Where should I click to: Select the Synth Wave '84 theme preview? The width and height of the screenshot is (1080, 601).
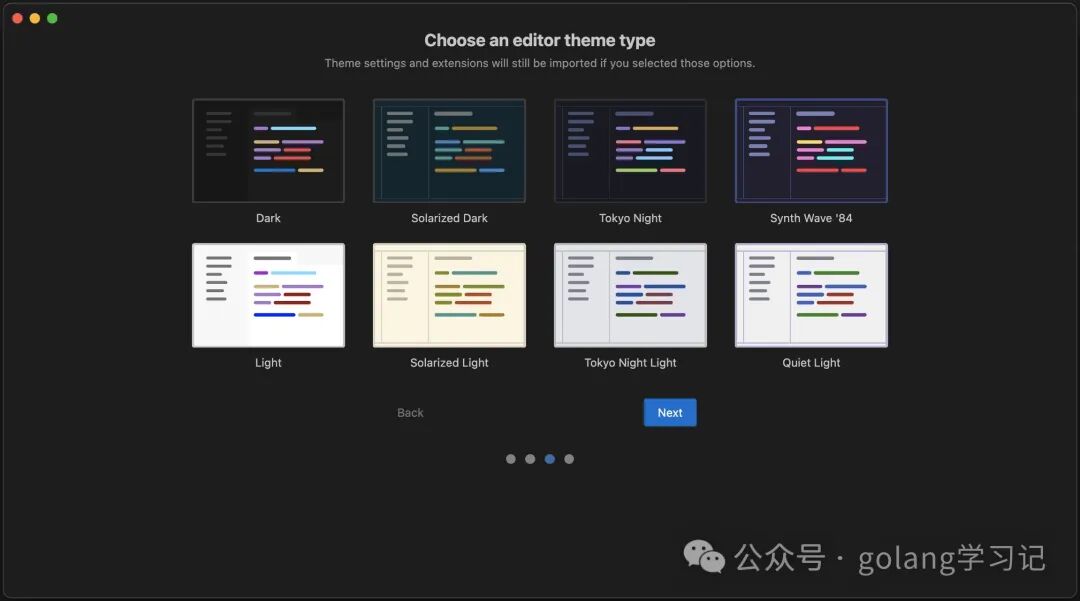(811, 151)
